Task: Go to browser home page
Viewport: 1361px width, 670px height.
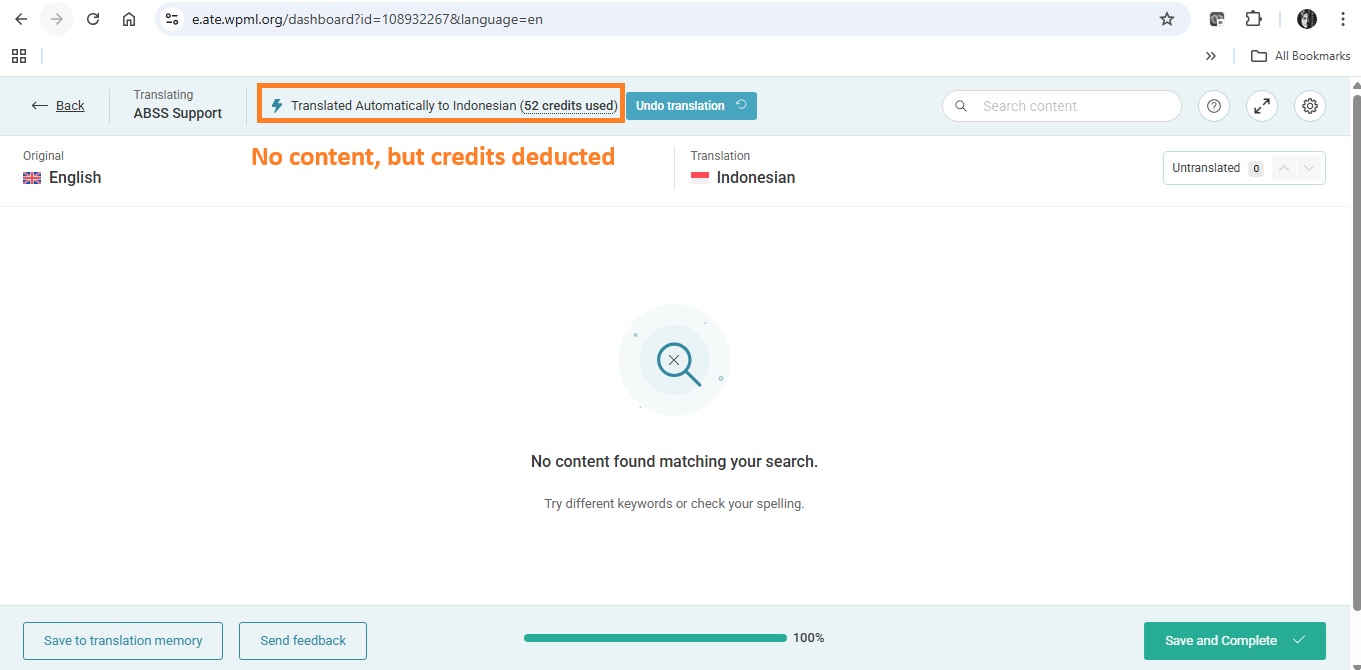Action: [129, 19]
